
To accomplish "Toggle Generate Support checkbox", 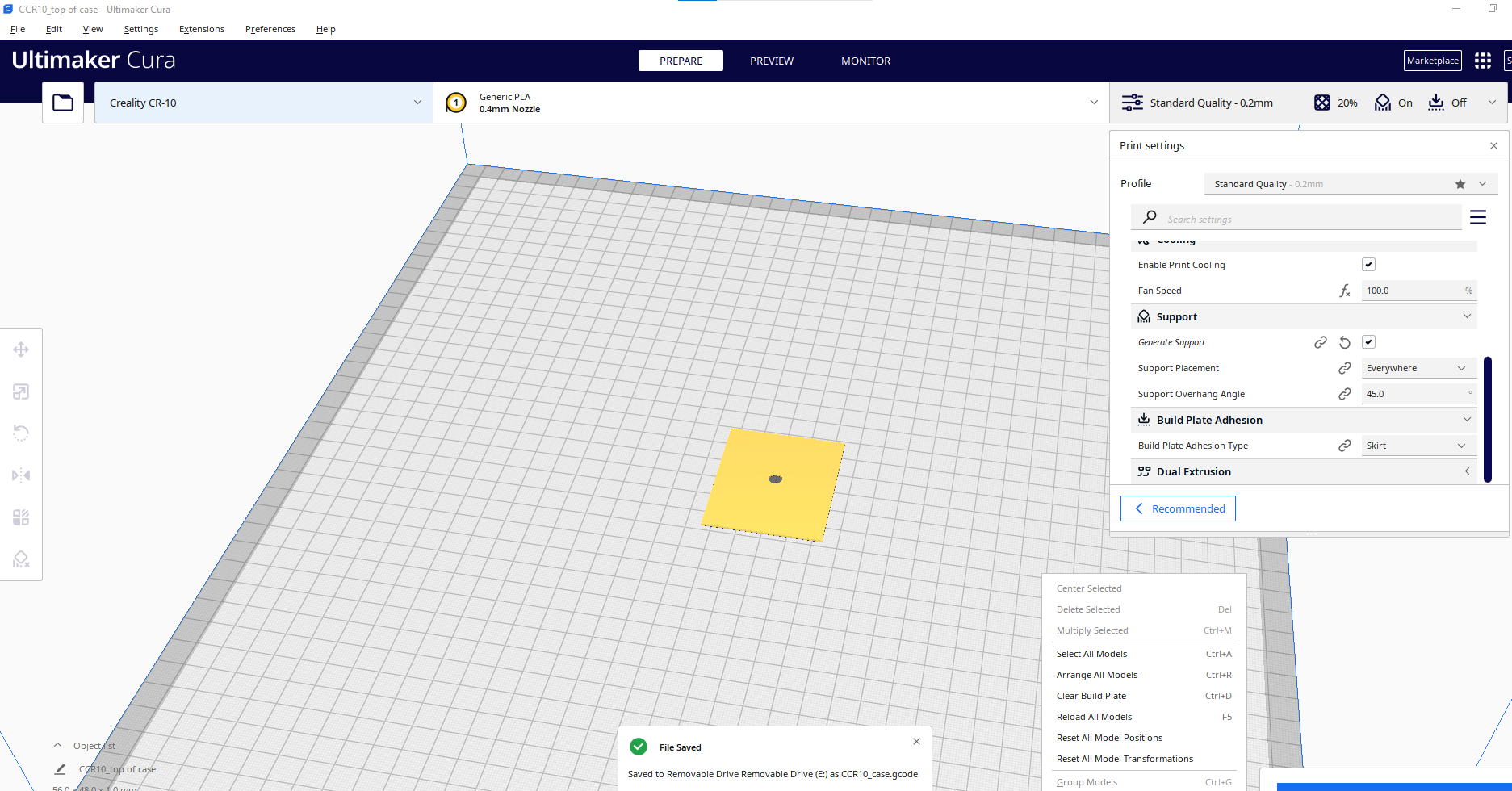I will pos(1368,342).
